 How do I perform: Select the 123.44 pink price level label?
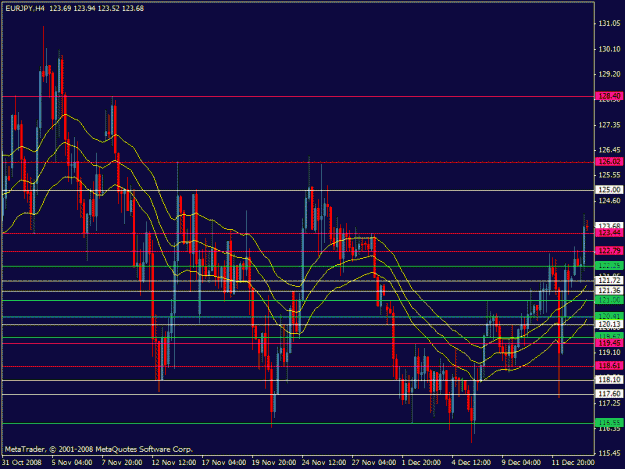tap(609, 233)
